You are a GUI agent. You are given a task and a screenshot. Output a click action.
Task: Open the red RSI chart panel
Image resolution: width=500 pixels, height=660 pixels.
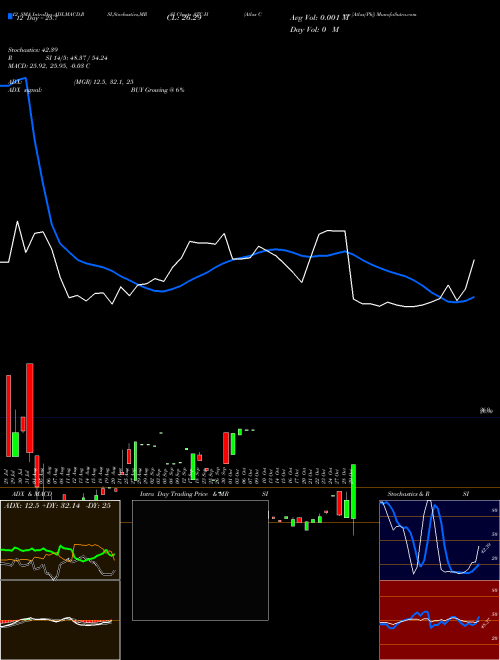click(439, 620)
